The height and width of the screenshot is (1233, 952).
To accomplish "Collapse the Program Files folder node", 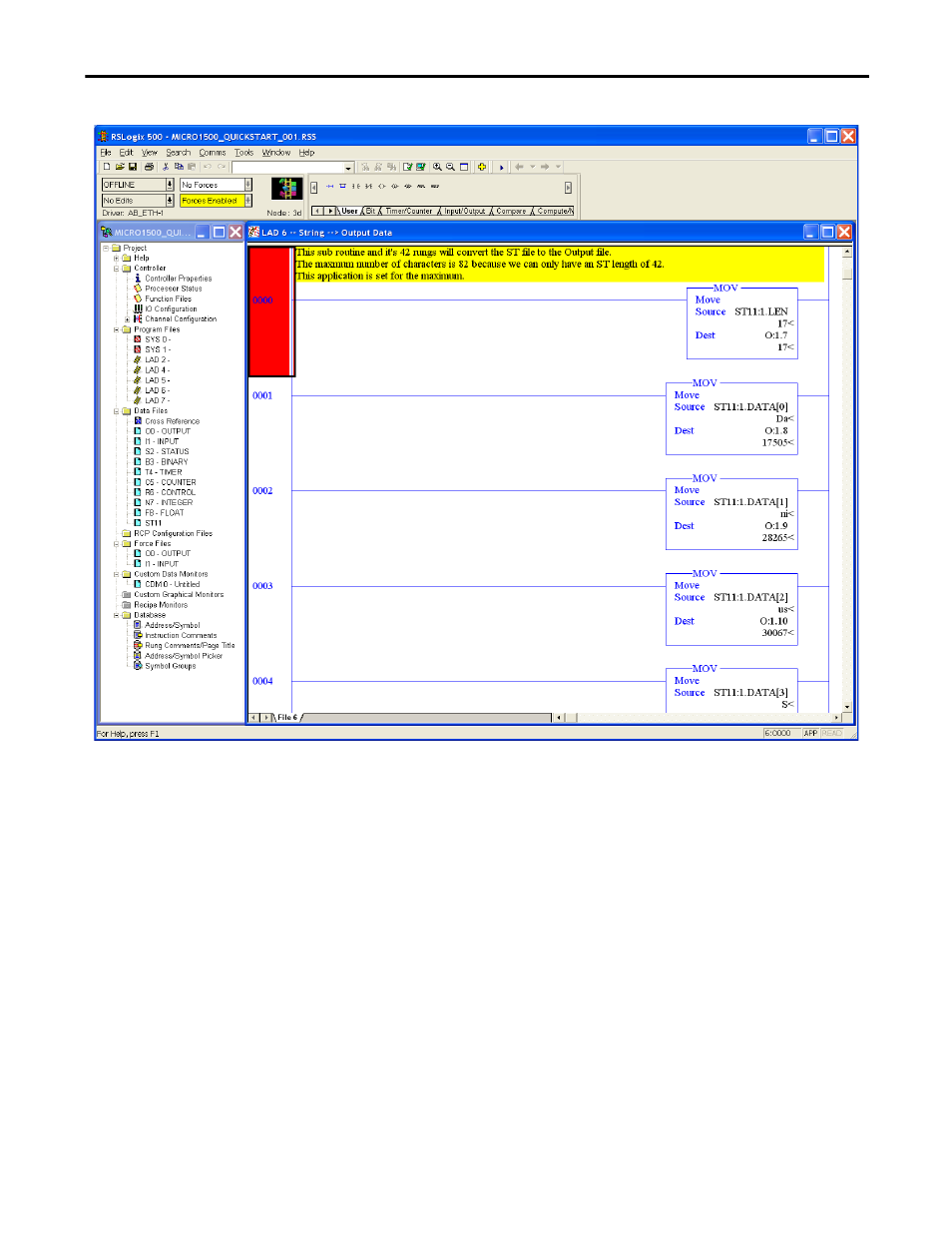I will tap(116, 329).
